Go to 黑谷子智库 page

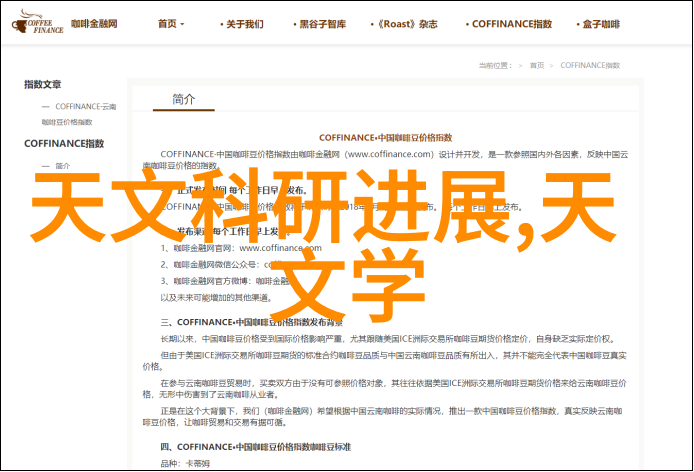pyautogui.click(x=320, y=24)
